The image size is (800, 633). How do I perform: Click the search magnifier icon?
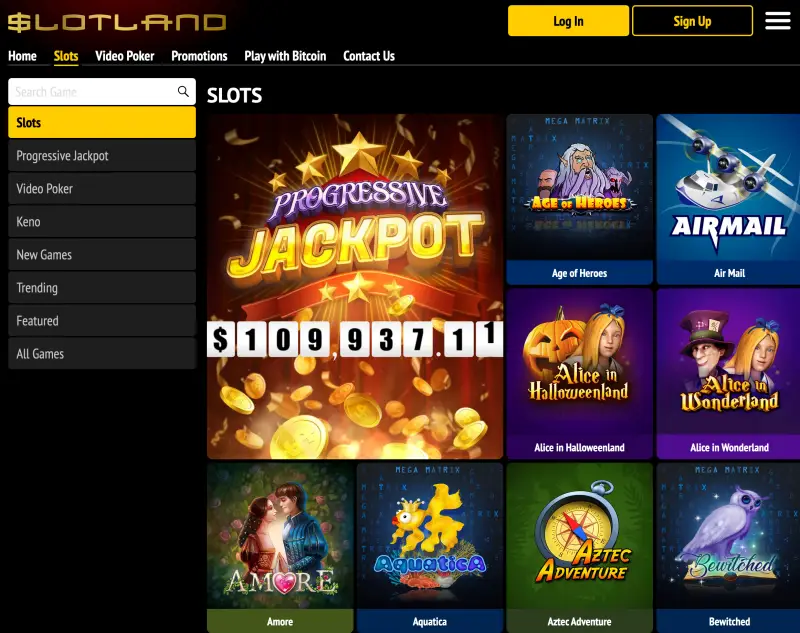click(183, 91)
